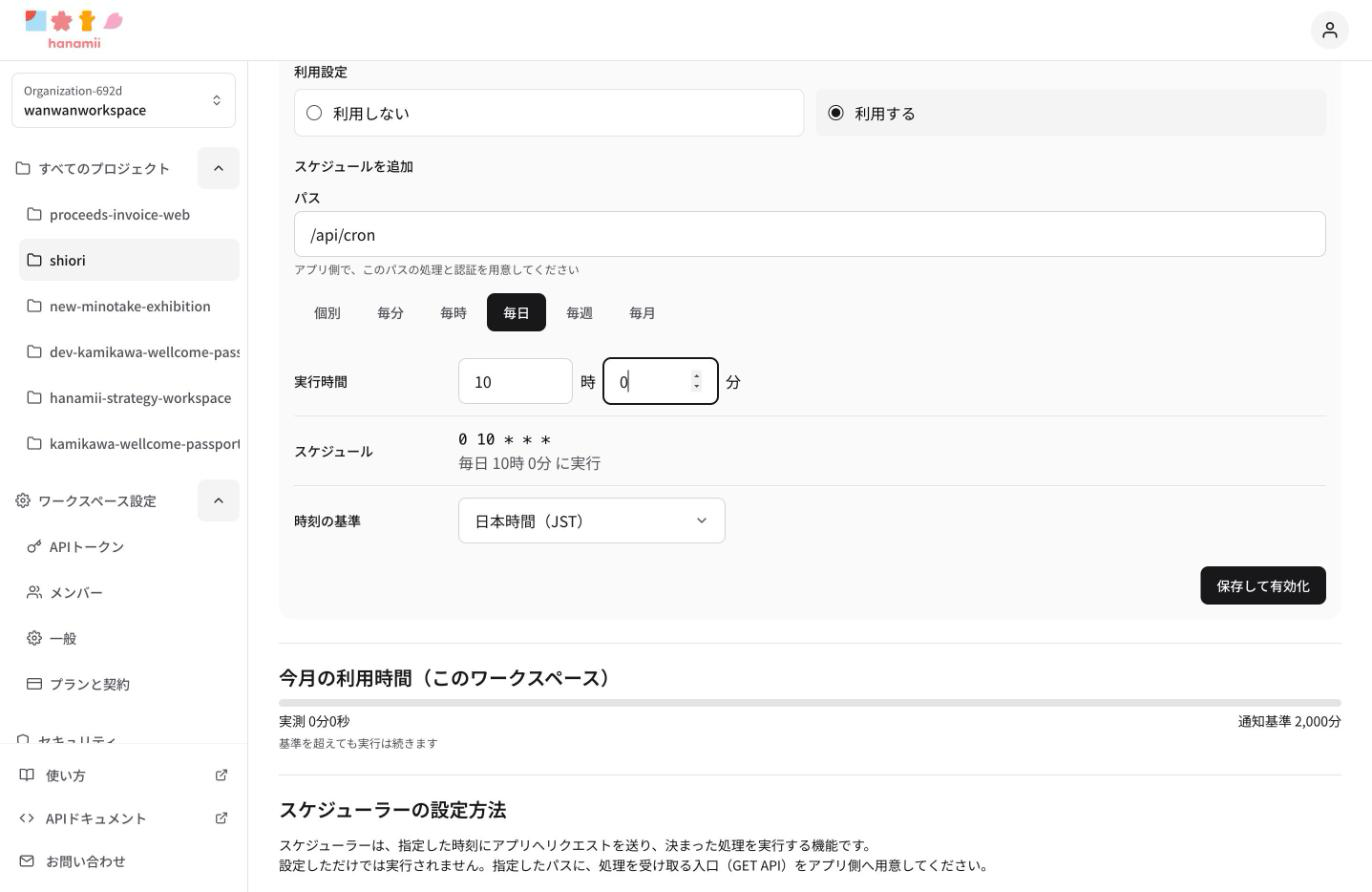Switch to the 個別 schedule tab

pos(327,313)
